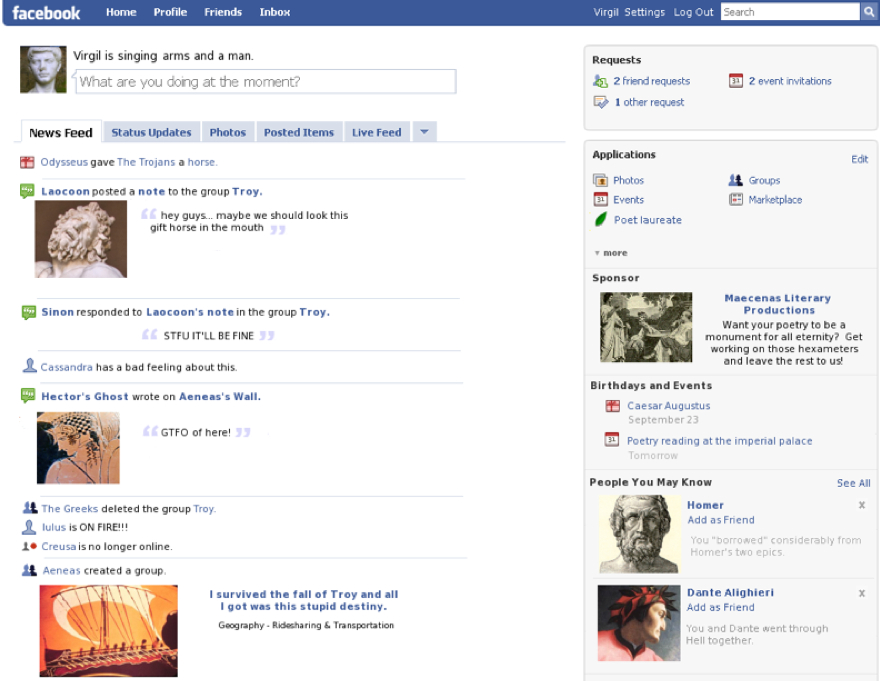Click the birthday cake icon next to Caesar Augustus

point(613,405)
